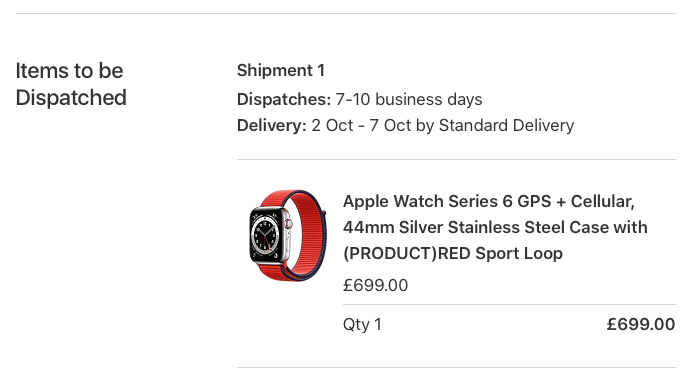Click the 'Shipment 1' heading
This screenshot has width=690, height=380.
pos(281,70)
